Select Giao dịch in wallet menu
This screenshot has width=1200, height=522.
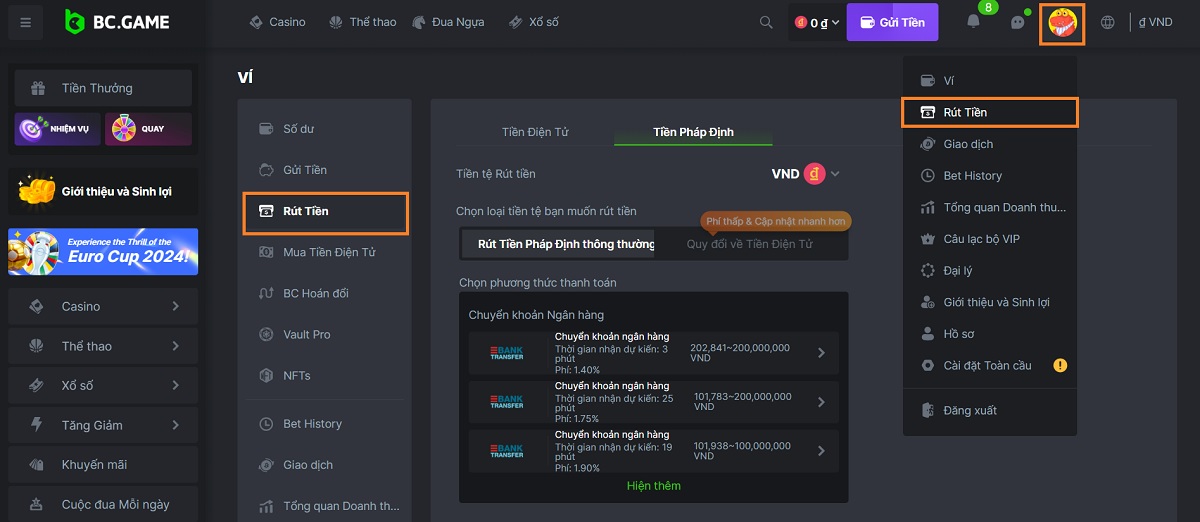tap(325, 465)
